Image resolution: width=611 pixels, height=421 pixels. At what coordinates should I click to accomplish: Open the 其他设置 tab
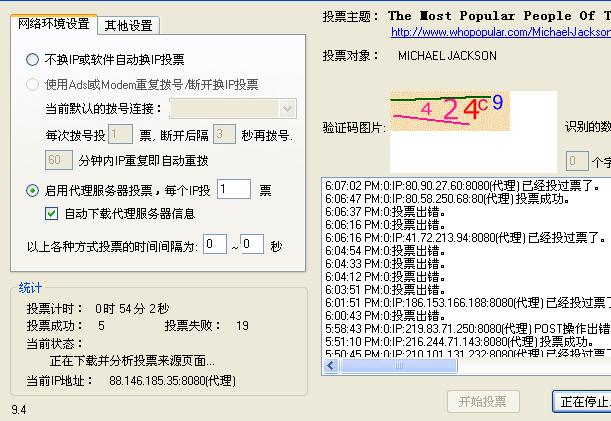(x=128, y=26)
